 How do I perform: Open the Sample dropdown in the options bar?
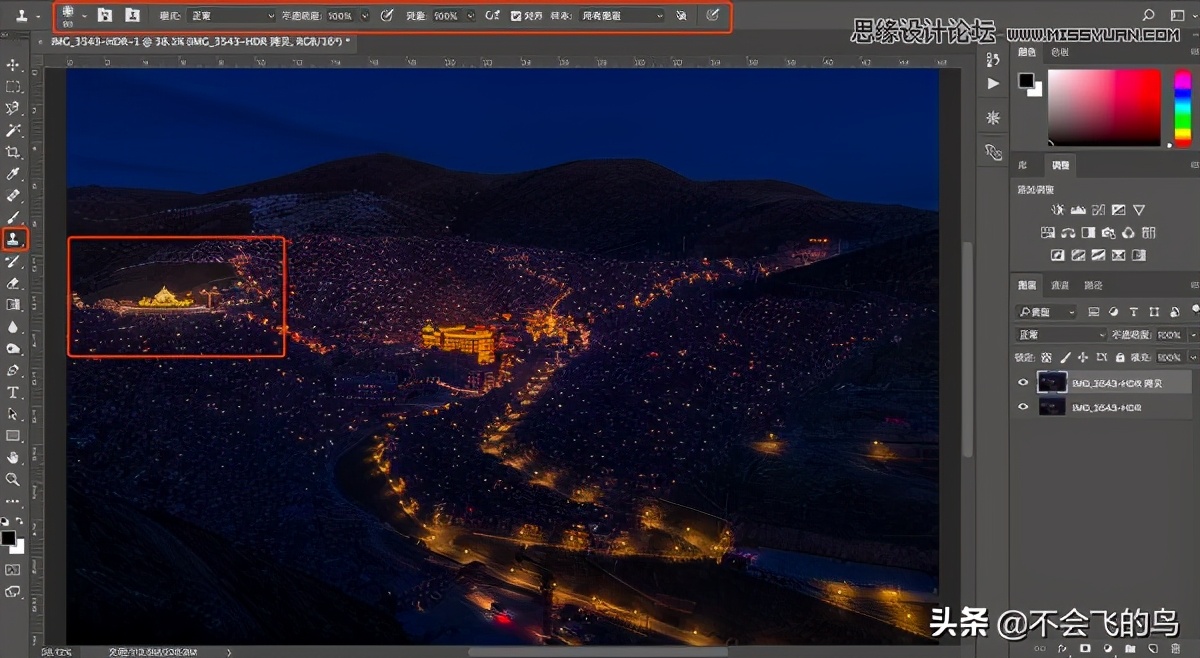pyautogui.click(x=620, y=15)
